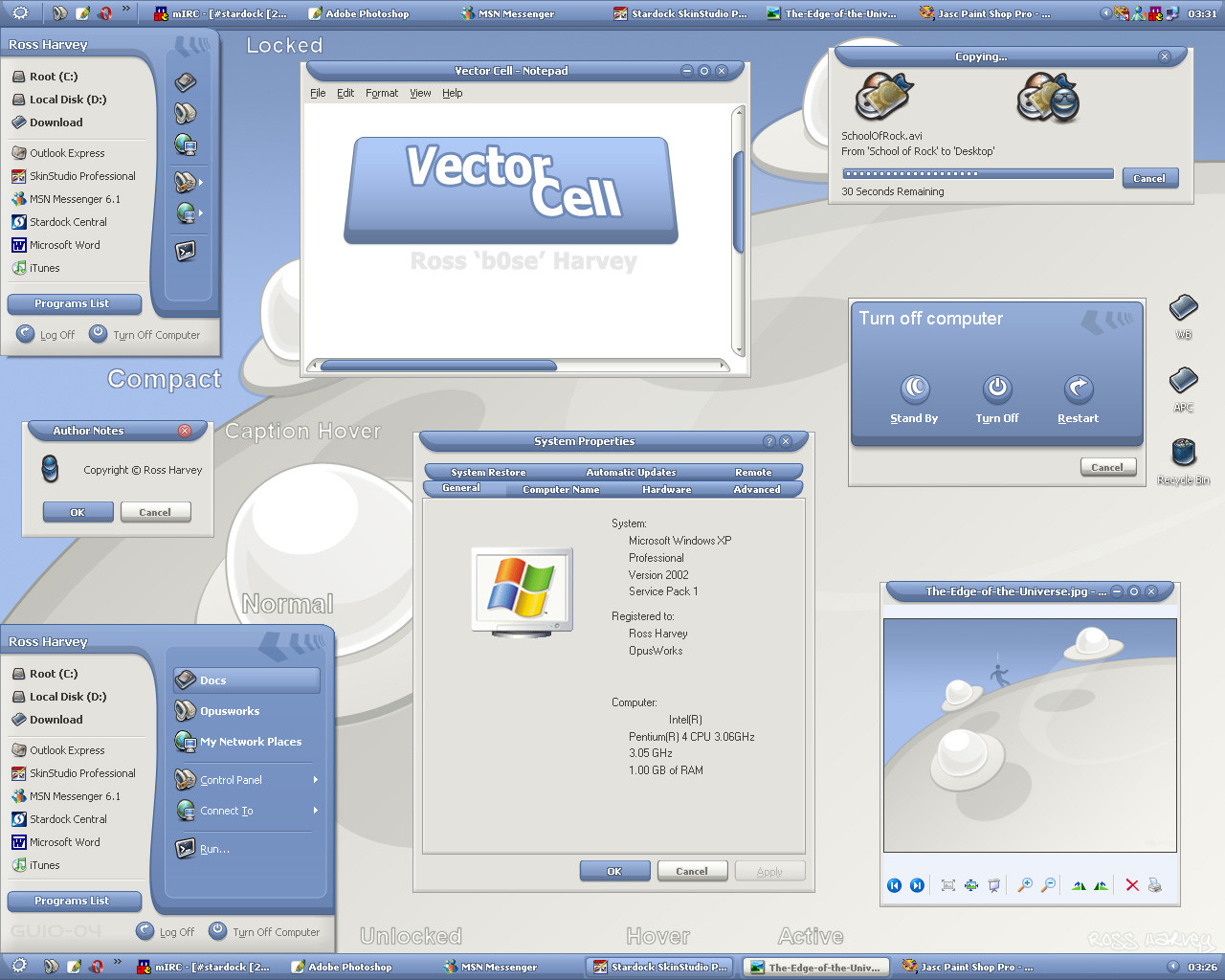Open the Recycle Bin desktop icon
The height and width of the screenshot is (980, 1225).
(1184, 455)
